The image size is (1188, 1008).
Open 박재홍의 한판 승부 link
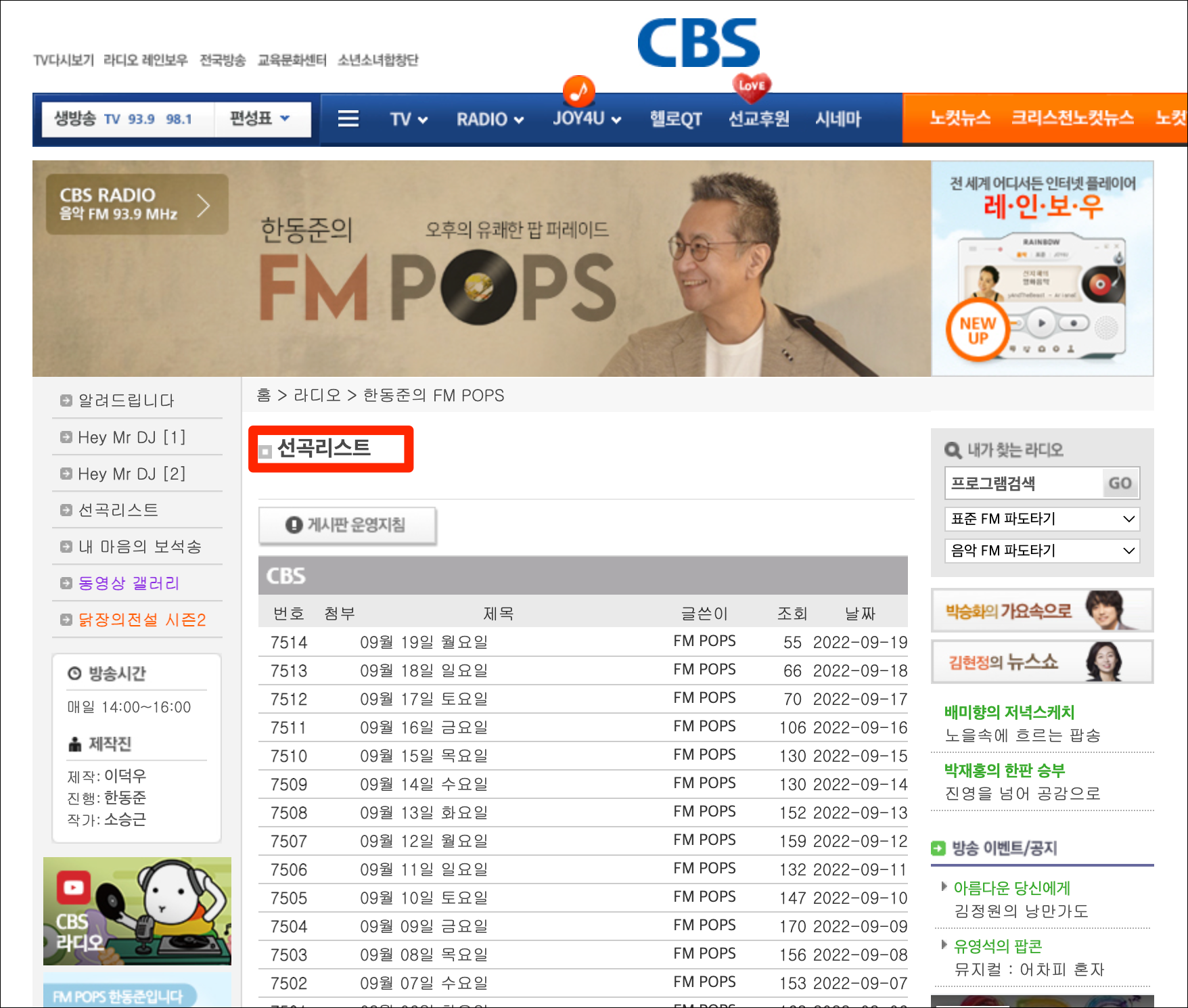1005,771
